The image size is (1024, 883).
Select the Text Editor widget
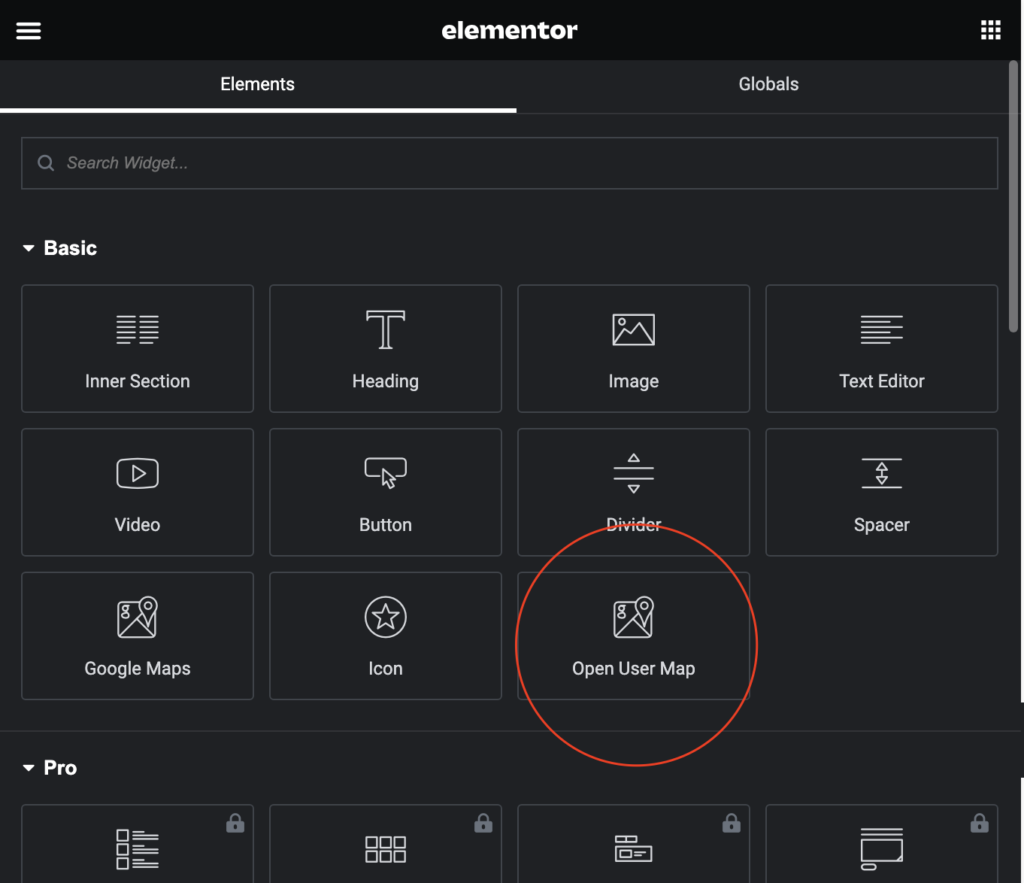pyautogui.click(x=882, y=348)
